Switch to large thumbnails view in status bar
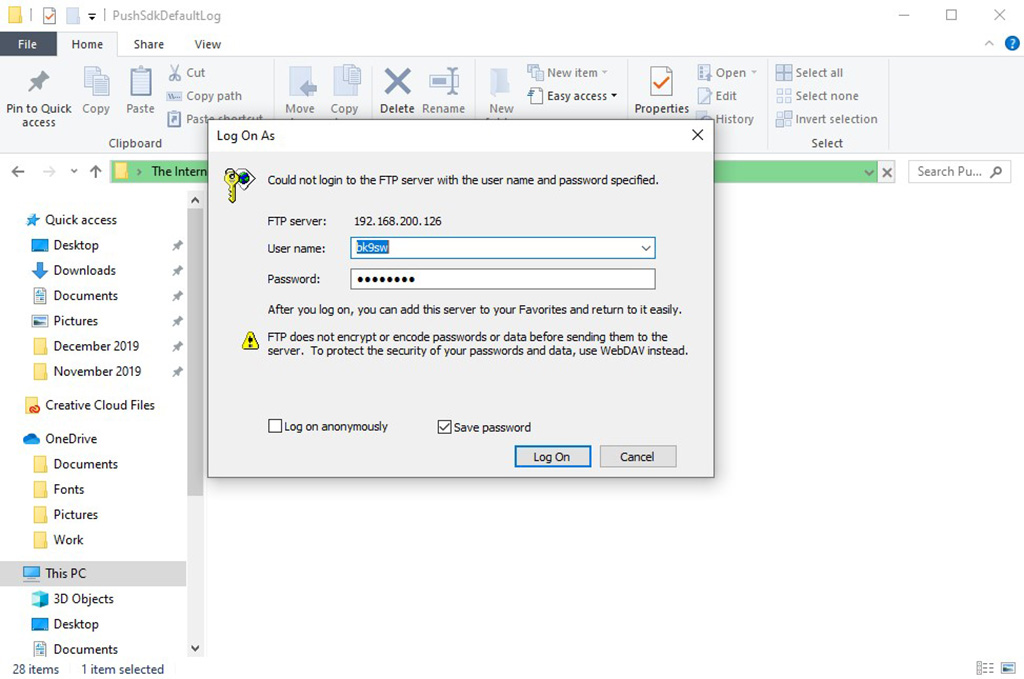 [1008, 667]
